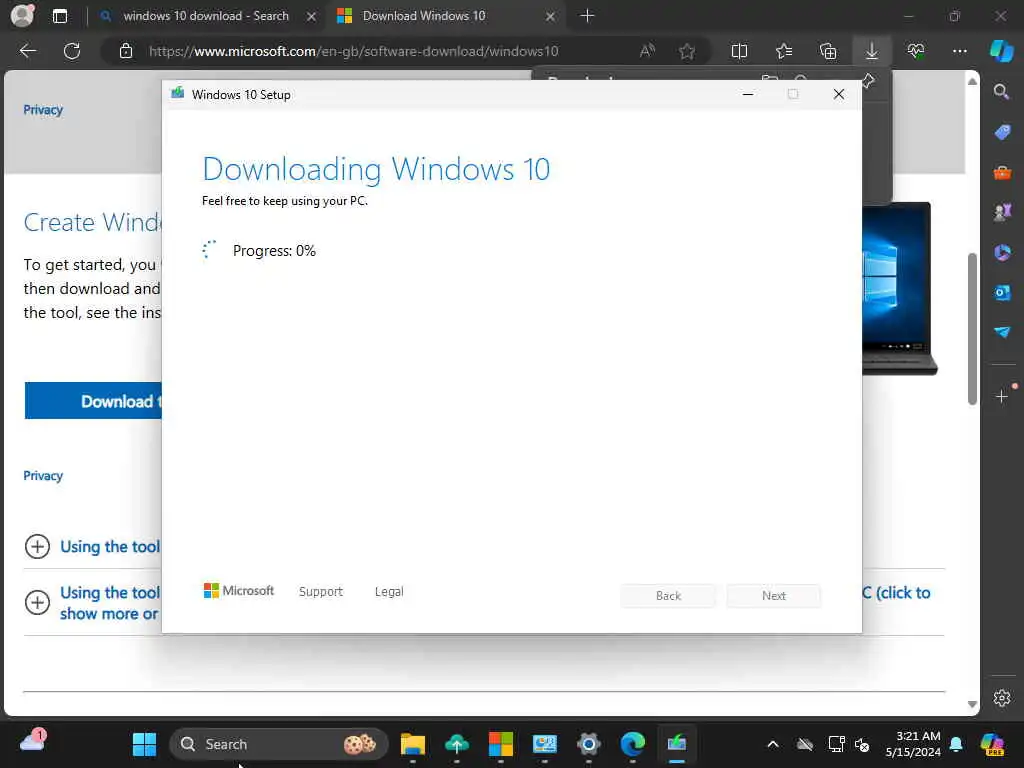Switch to Download Windows 10 tab
Screen dimensions: 1024x768
[424, 16]
